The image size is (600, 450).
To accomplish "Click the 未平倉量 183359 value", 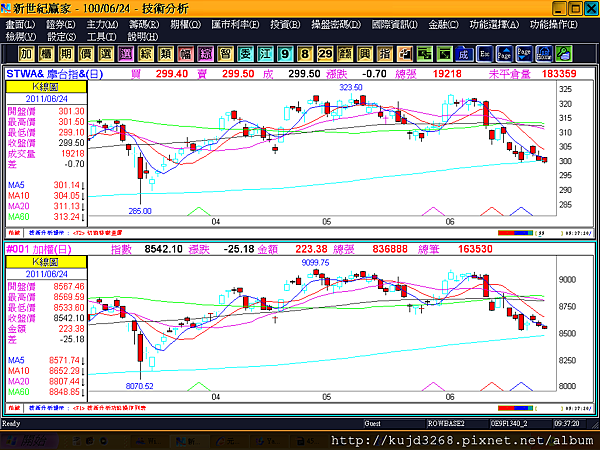I will coord(559,74).
